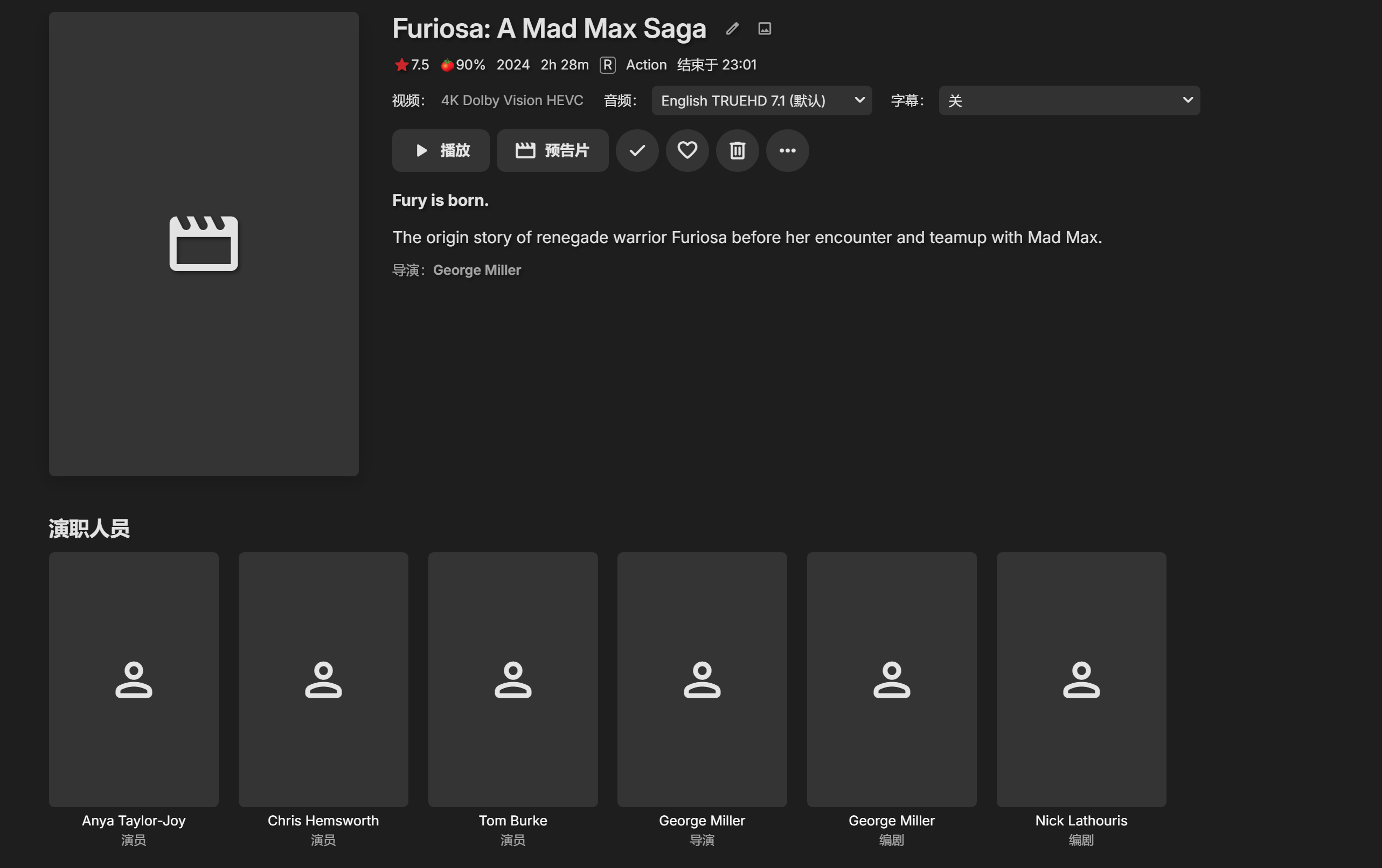This screenshot has width=1382, height=868.
Task: Click the Chris Hemsworth name text
Action: pos(323,821)
